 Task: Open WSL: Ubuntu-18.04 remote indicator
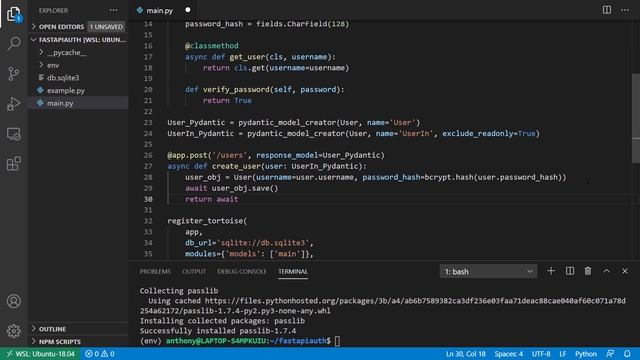[40, 354]
